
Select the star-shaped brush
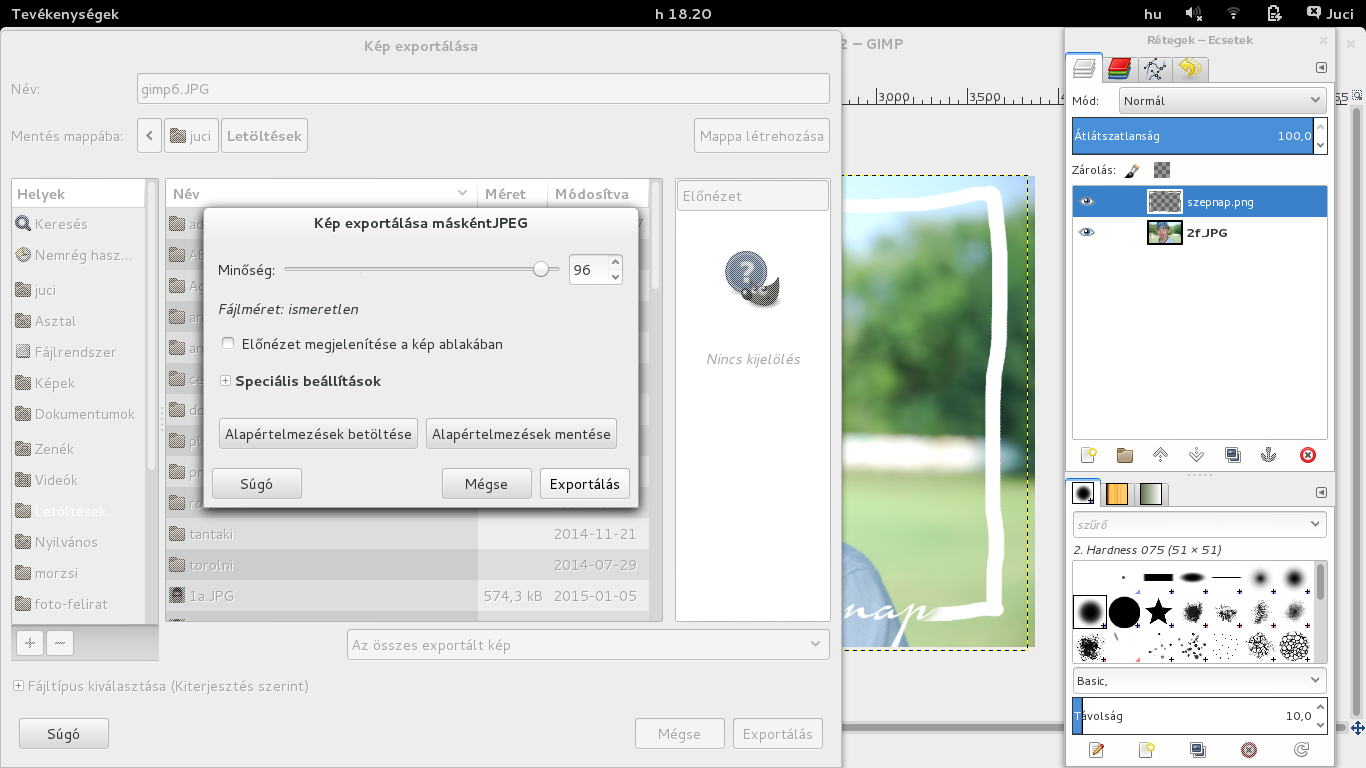[1158, 611]
